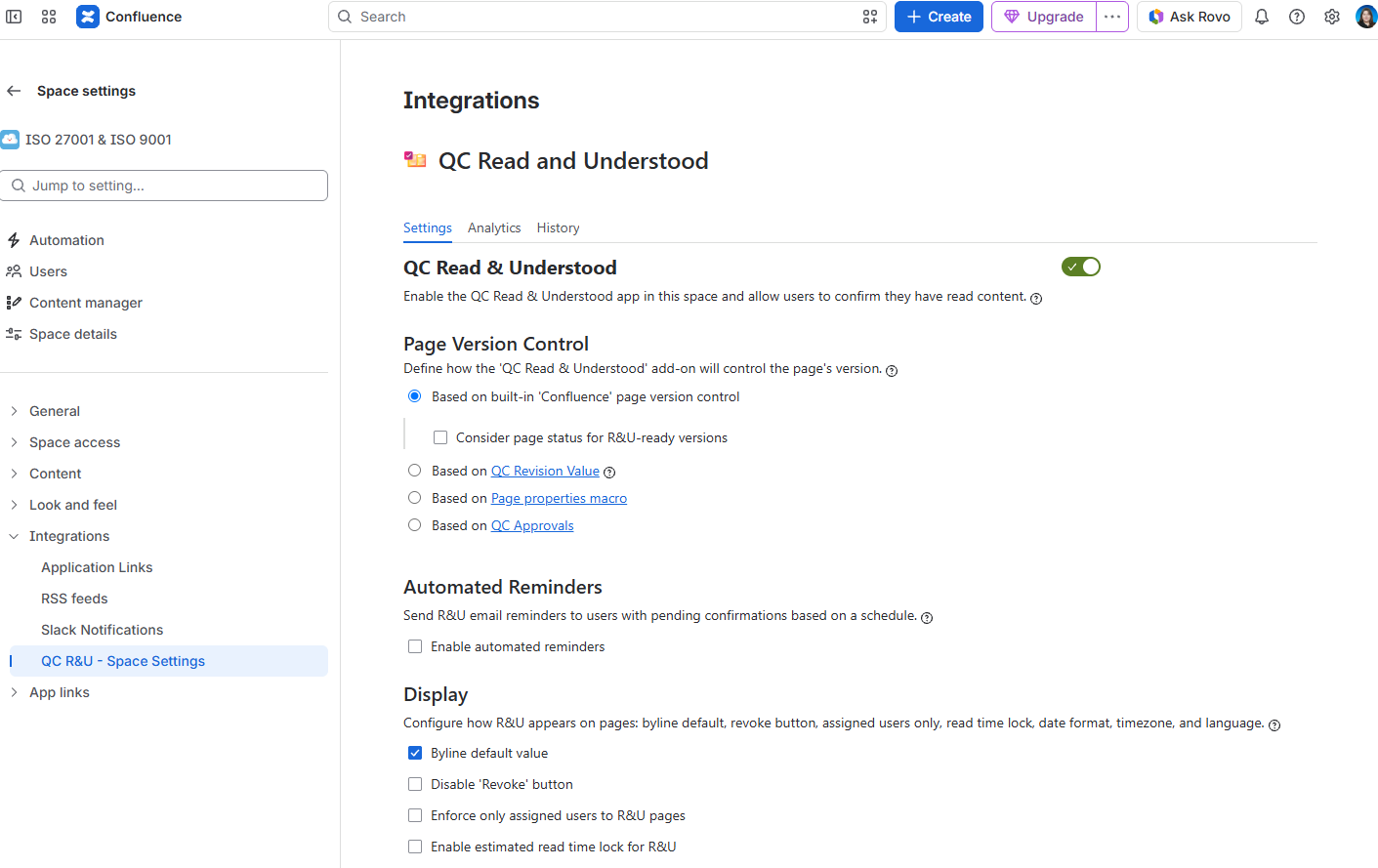Enable automated reminders checkbox
Image resolution: width=1378 pixels, height=868 pixels.
[x=415, y=646]
